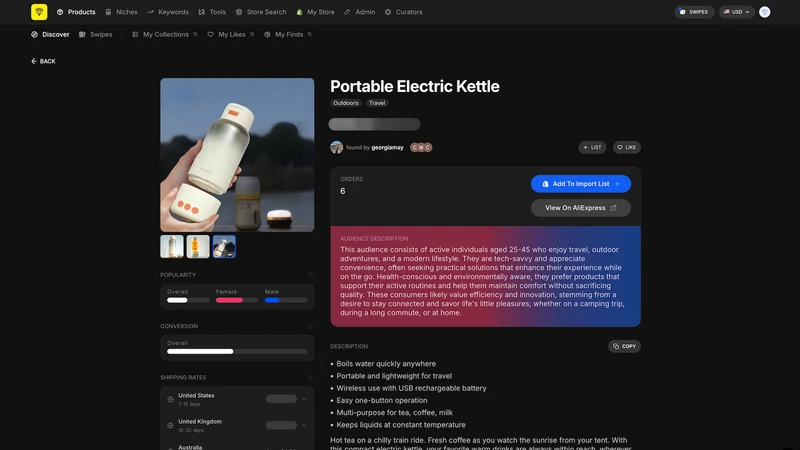Go to the Keywords page
This screenshot has height=450, width=800.
168,12
